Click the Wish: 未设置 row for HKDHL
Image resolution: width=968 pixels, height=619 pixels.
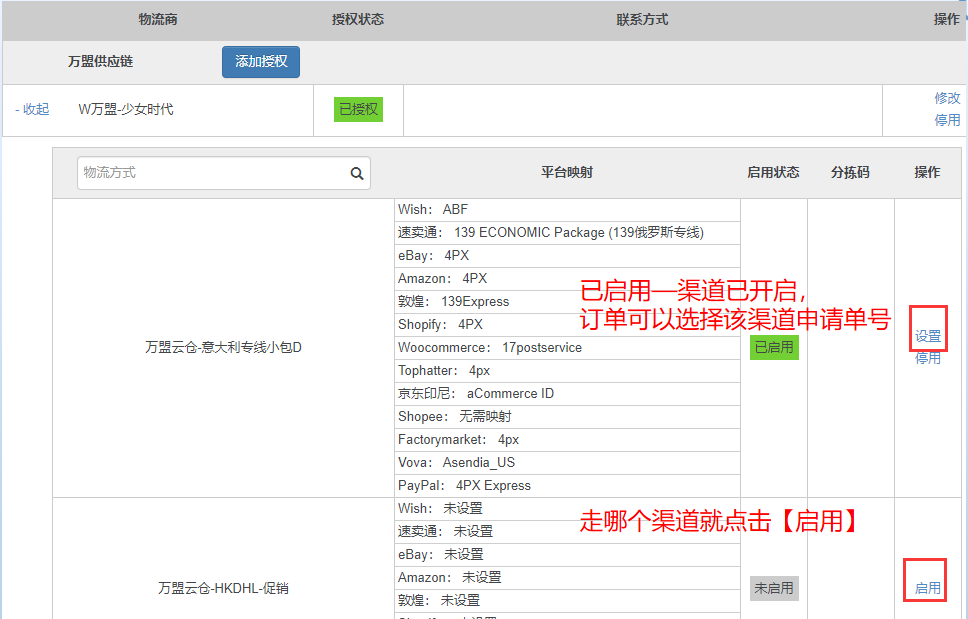click(567, 509)
